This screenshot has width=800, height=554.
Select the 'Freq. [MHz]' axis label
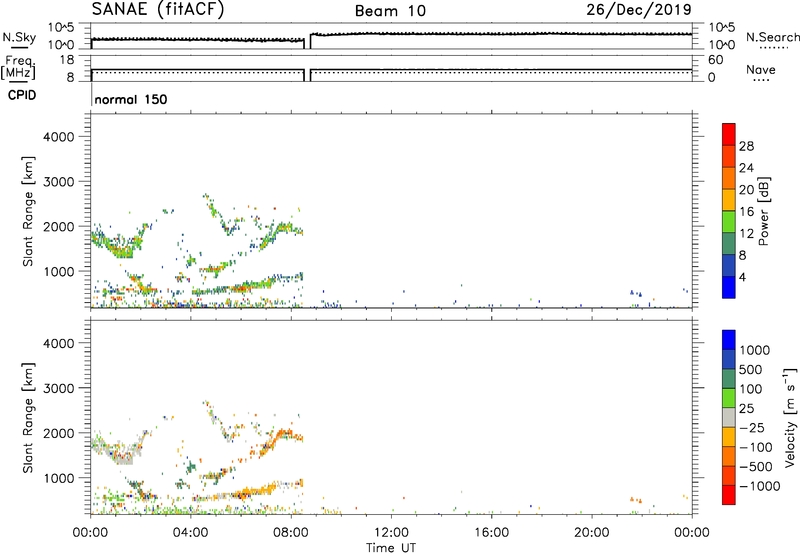(x=18, y=67)
